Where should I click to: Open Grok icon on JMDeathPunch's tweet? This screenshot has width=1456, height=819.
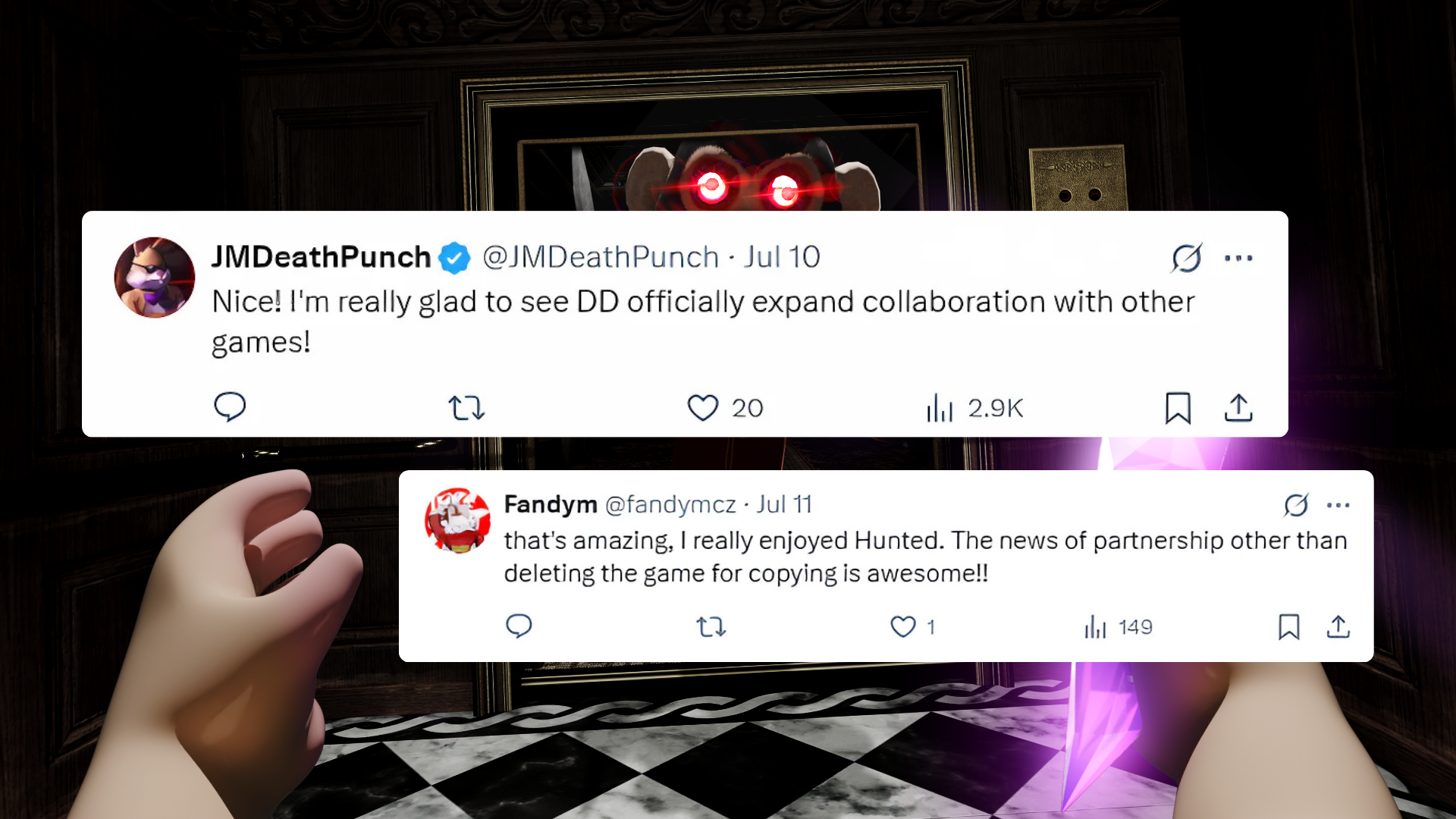1187,258
